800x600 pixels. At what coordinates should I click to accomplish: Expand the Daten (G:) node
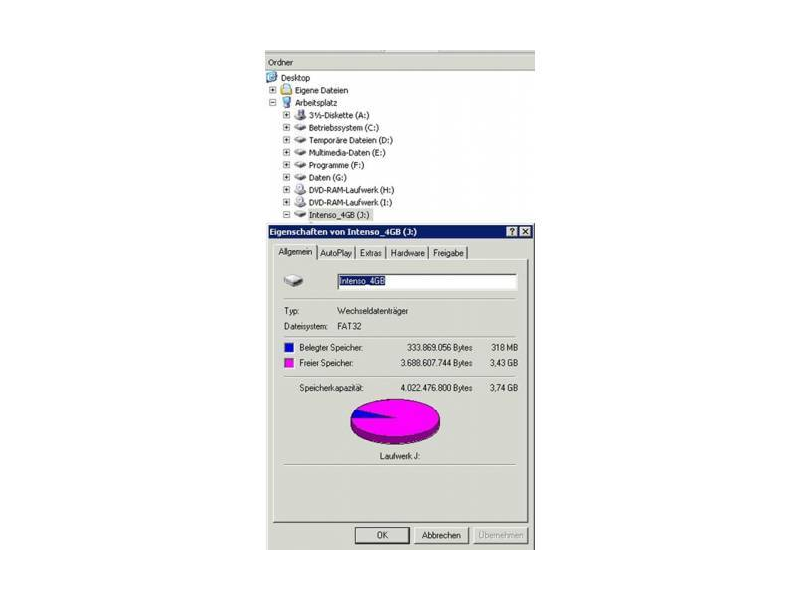pos(286,177)
